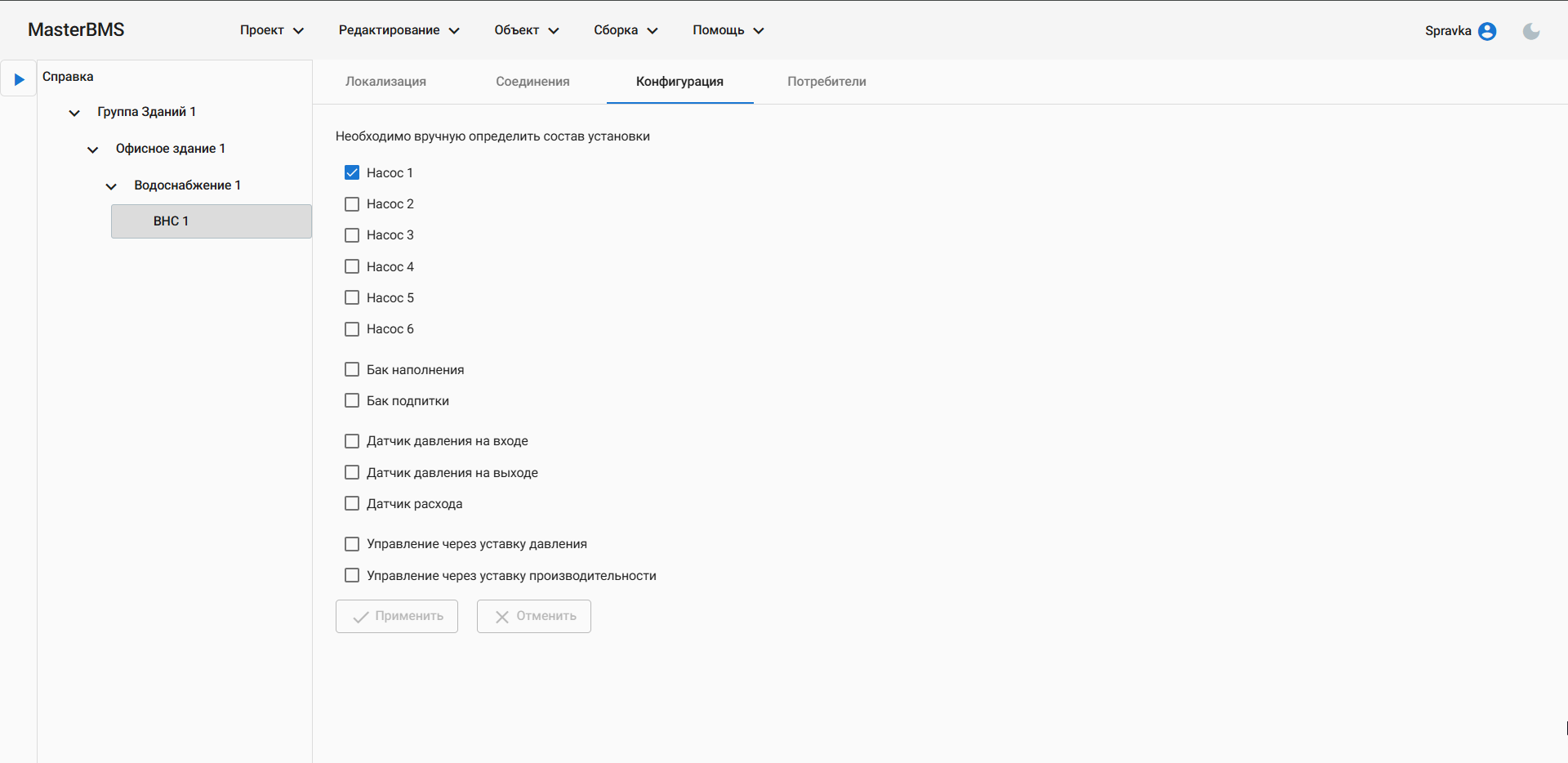Screen dimensions: 1568x763
Task: Click the Применить button
Action: click(397, 616)
